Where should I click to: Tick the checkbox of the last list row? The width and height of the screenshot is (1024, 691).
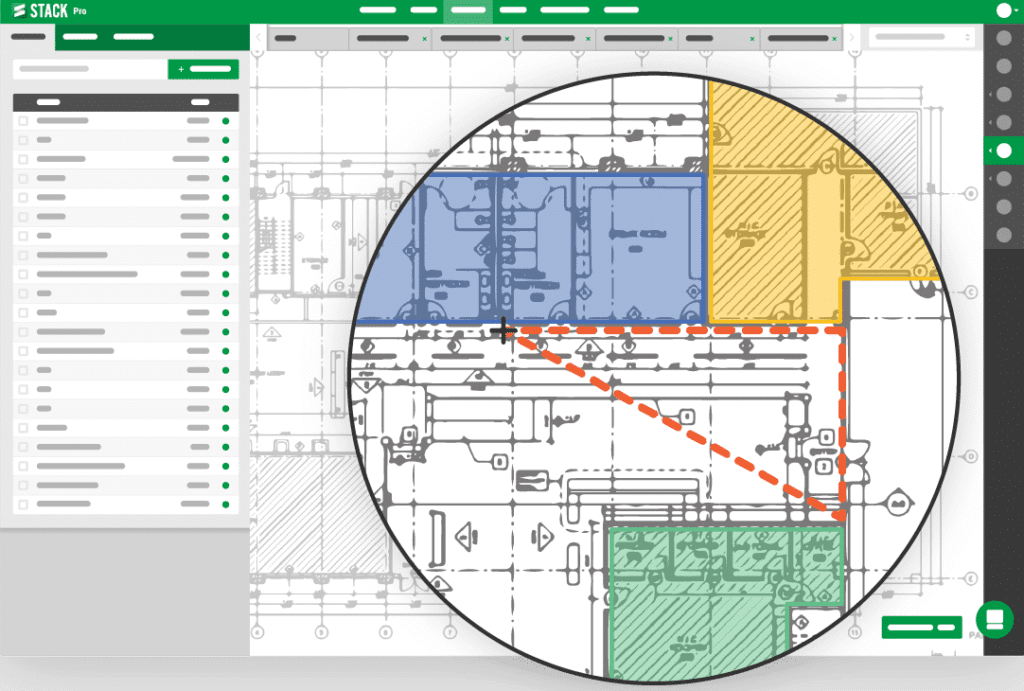click(x=24, y=504)
